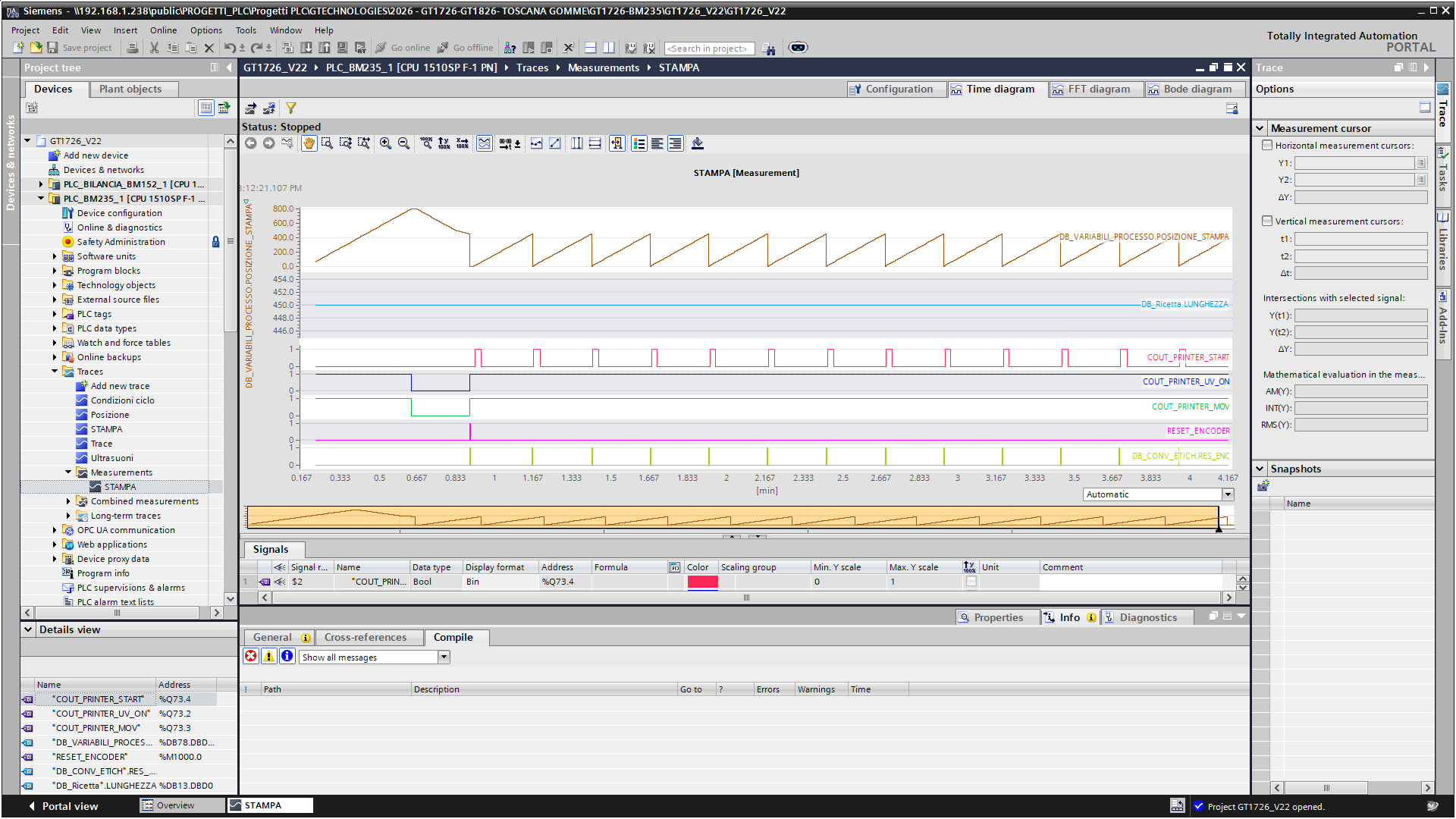This screenshot has height=819, width=1456.
Task: Toggle the warnings filter button
Action: tap(269, 657)
